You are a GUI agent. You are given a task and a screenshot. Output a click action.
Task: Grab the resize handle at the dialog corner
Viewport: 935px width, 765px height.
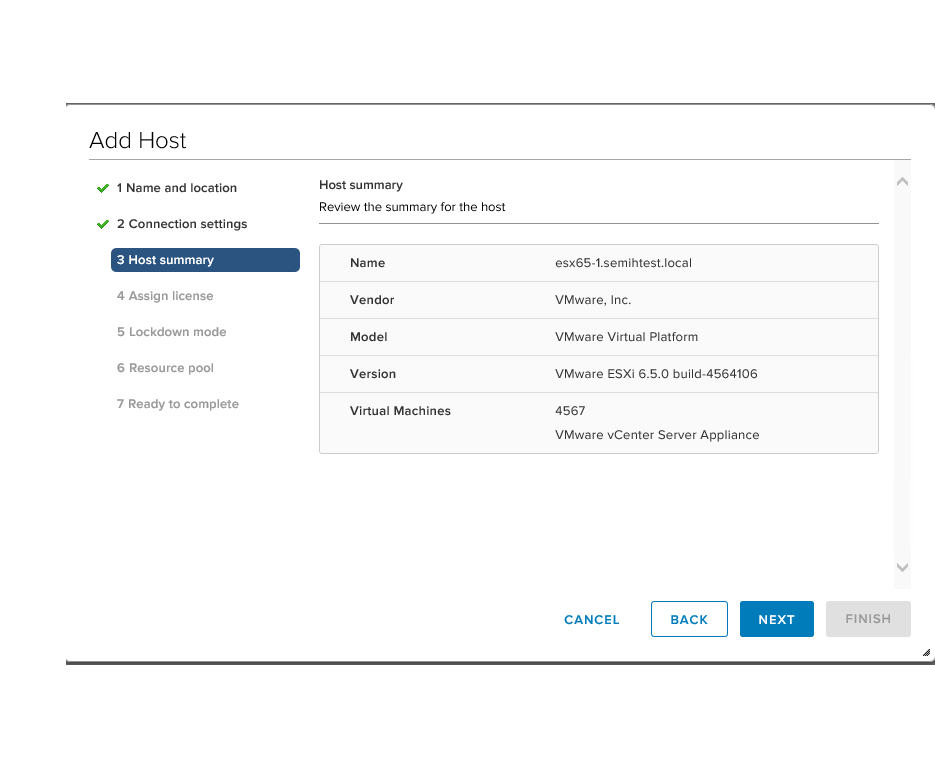[926, 652]
